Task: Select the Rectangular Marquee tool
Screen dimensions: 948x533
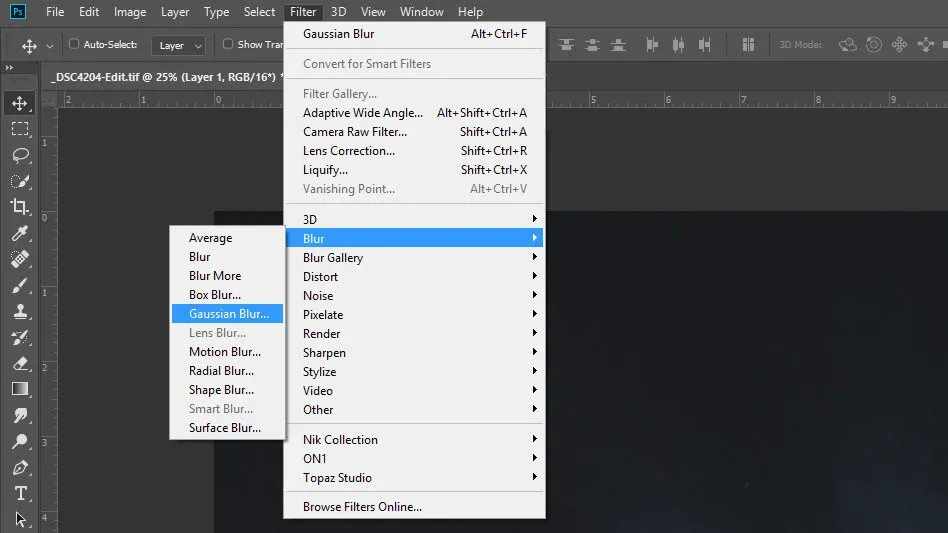Action: (20, 129)
